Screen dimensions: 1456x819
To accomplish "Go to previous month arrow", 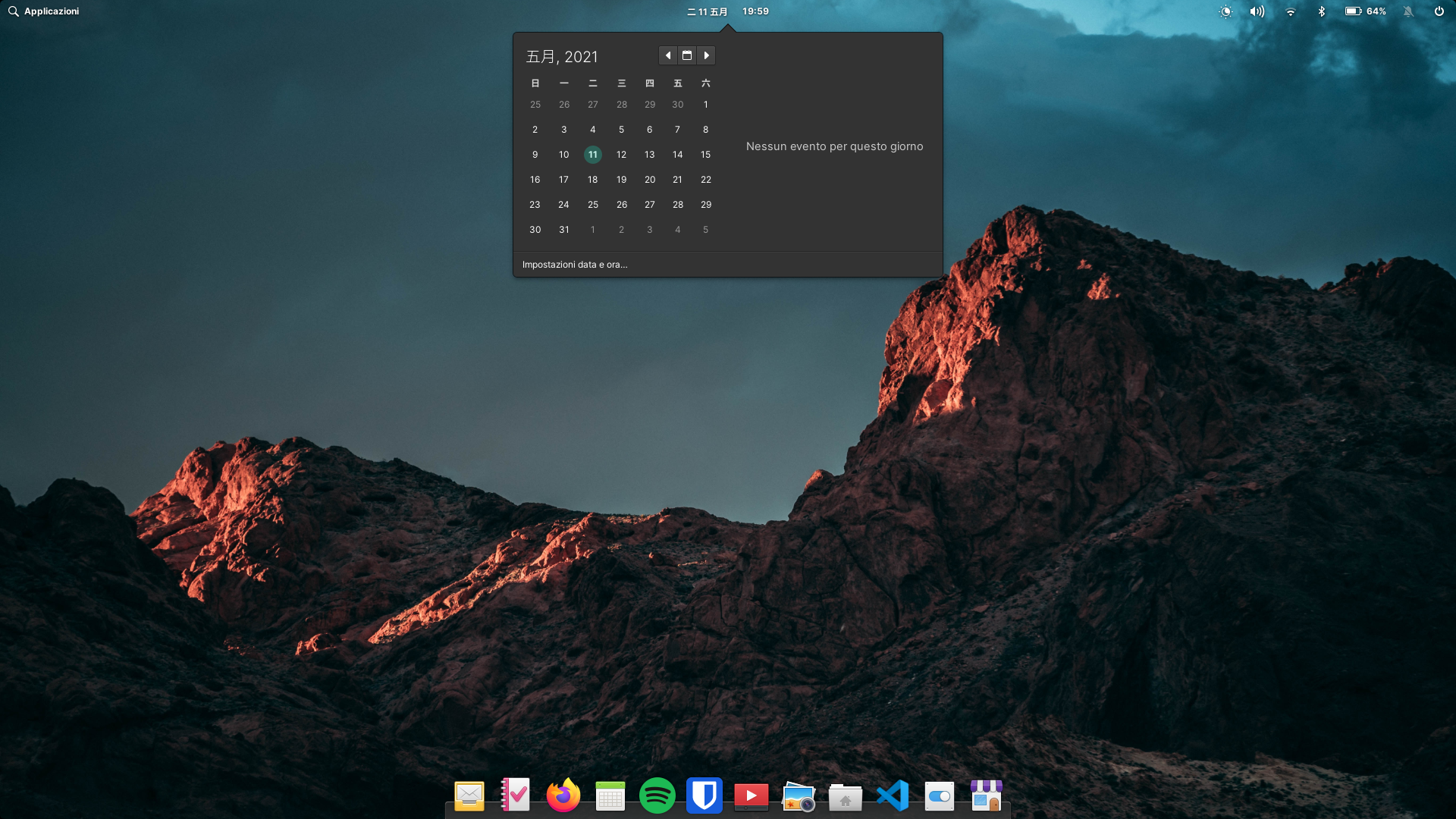I will tap(668, 55).
